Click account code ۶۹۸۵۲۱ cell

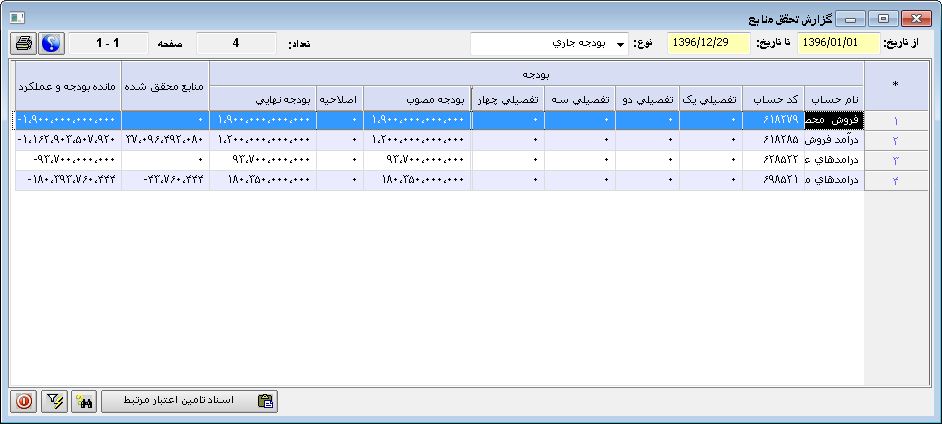click(774, 180)
